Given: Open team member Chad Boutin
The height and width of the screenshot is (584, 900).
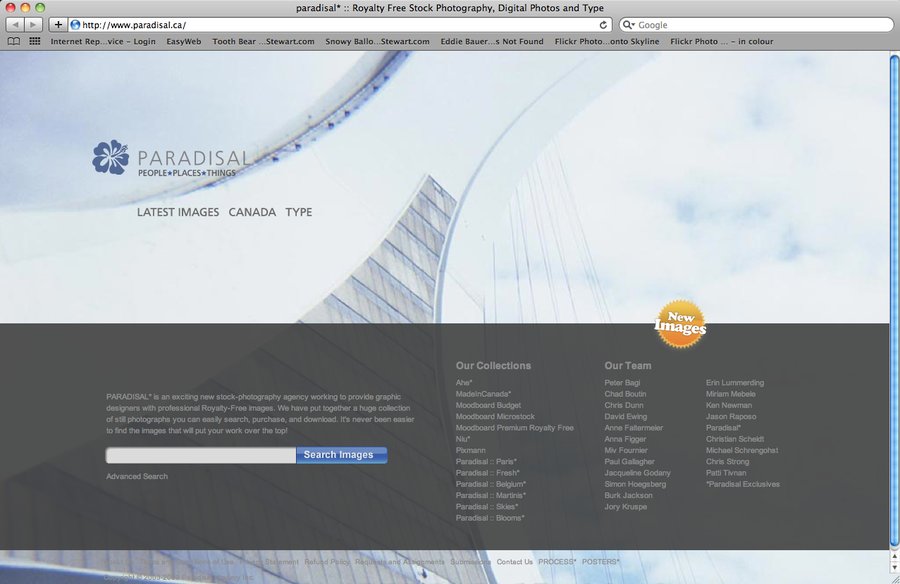Looking at the screenshot, I should click(625, 394).
